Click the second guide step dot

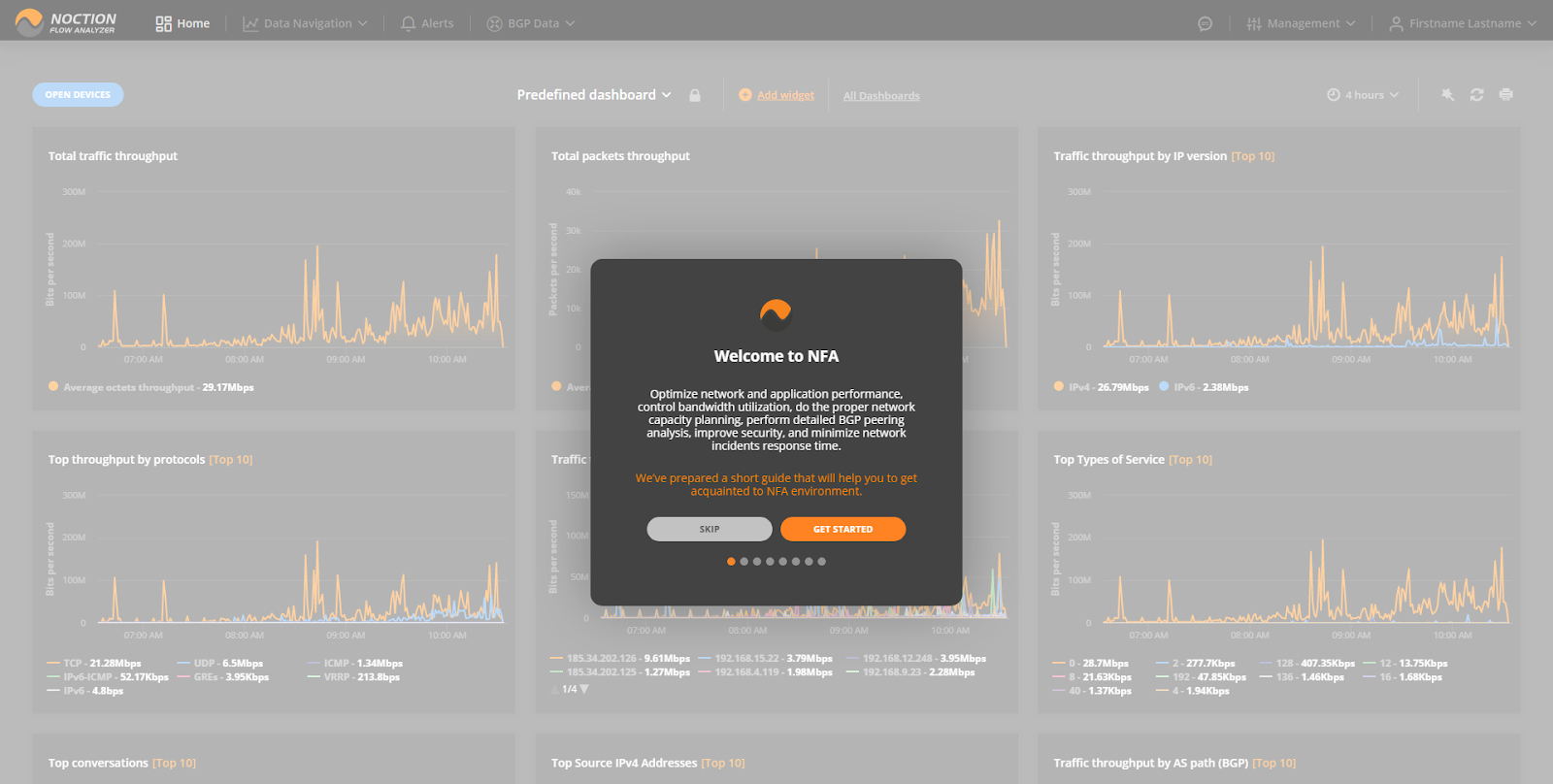744,562
